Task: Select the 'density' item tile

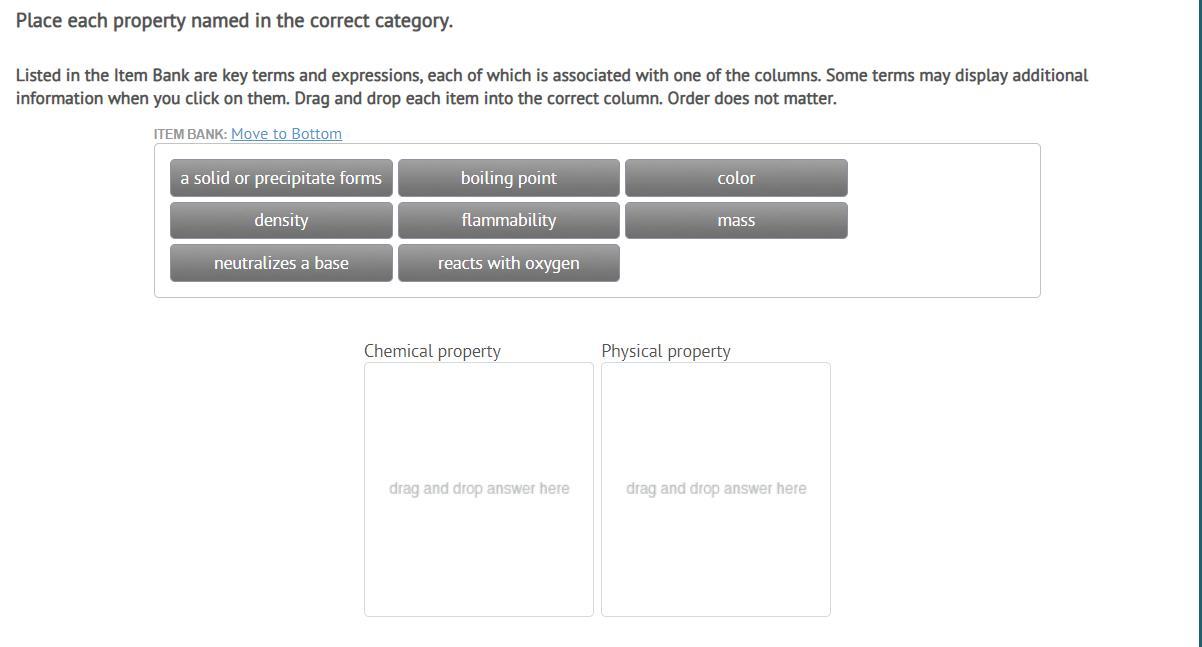Action: [281, 220]
